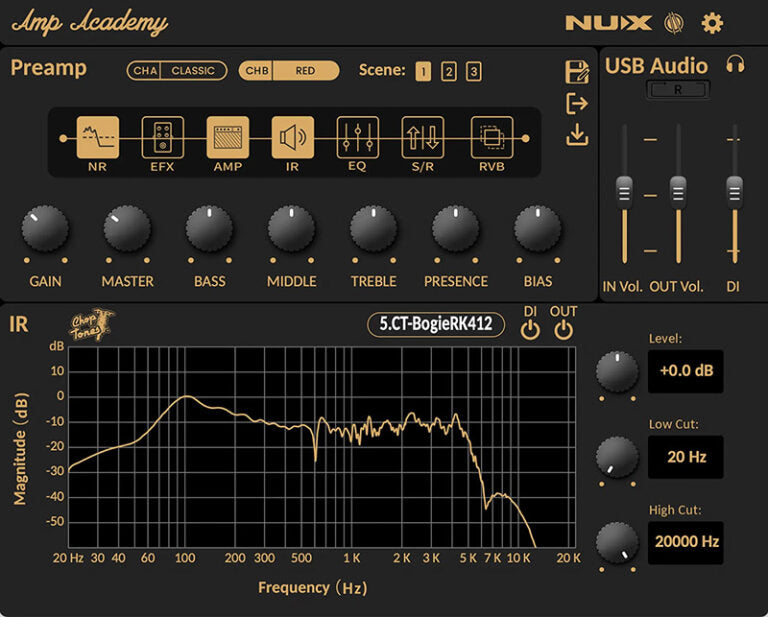Click the Magnitude (dB) axis label
This screenshot has width=768, height=617.
pyautogui.click(x=20, y=449)
